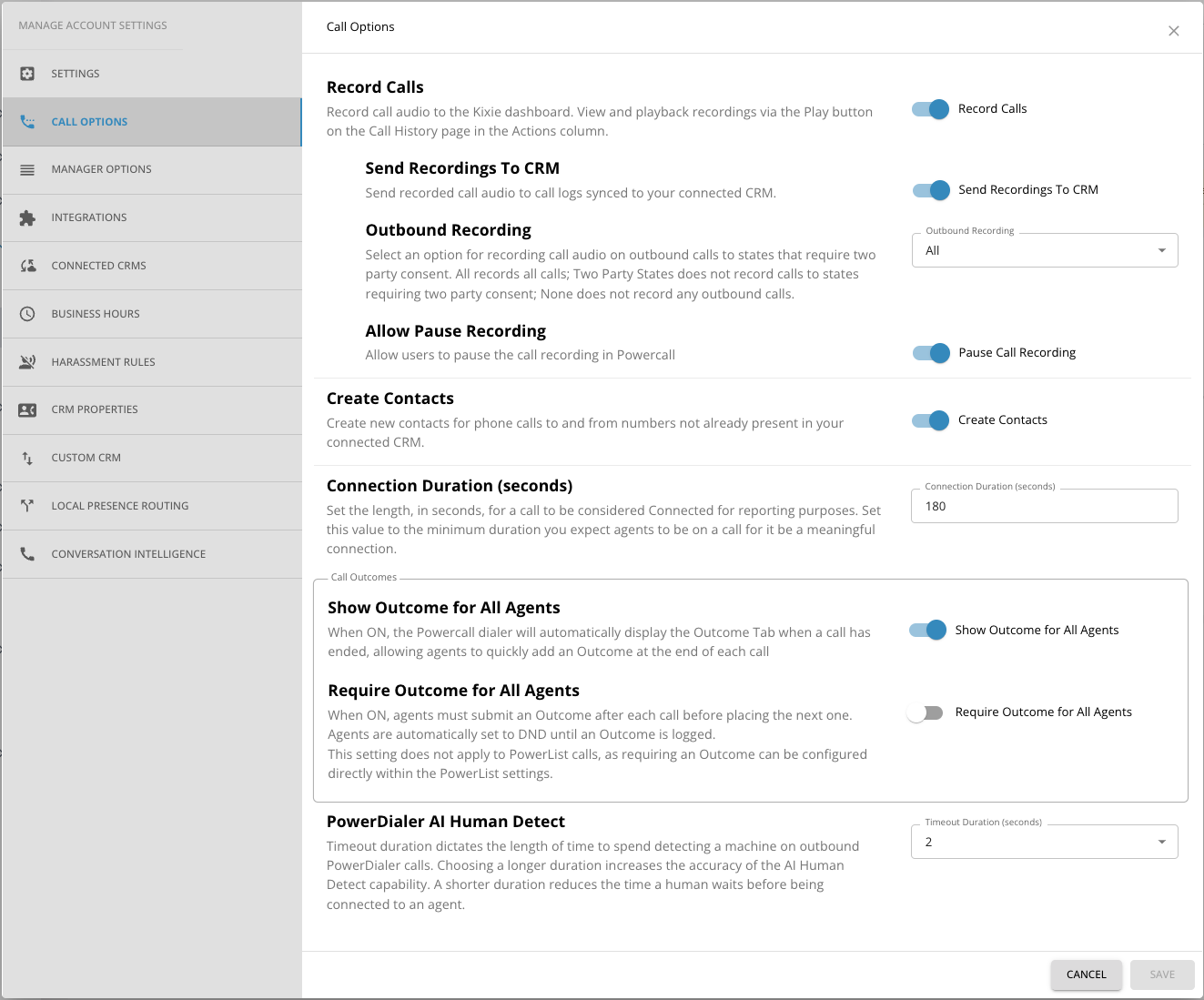Viewport: 1204px width, 1000px height.
Task: Click the Record Calls section heading
Action: [x=375, y=87]
